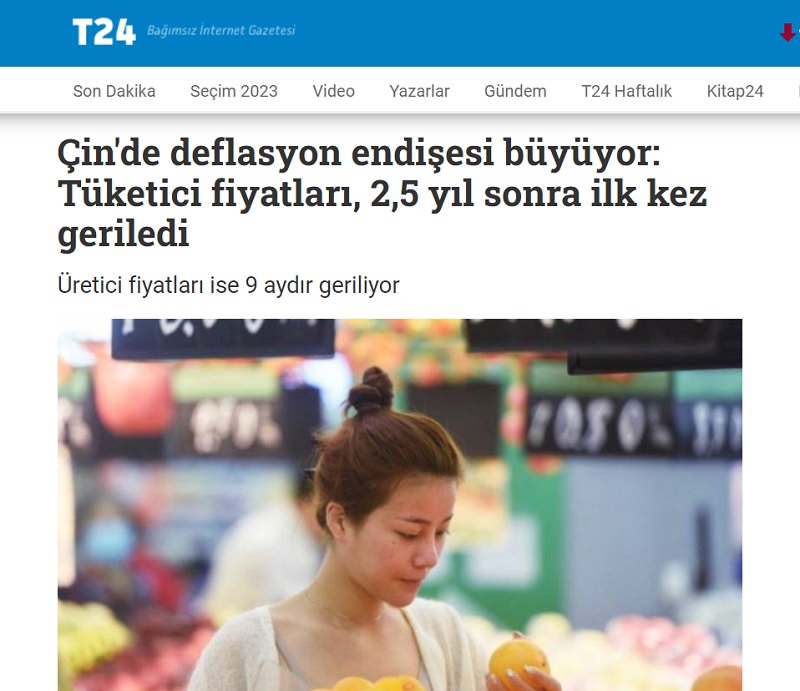Image resolution: width=800 pixels, height=691 pixels.
Task: Click the red down arrow in header
Action: 788,33
